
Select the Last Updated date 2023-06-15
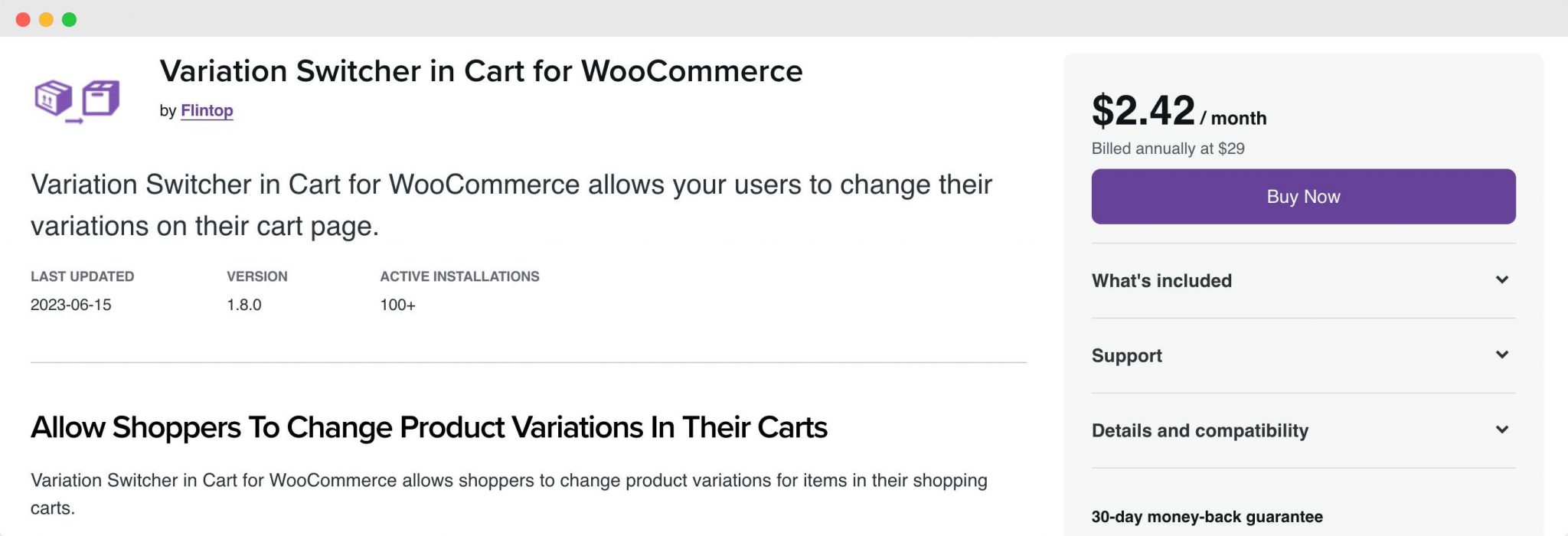click(x=70, y=305)
